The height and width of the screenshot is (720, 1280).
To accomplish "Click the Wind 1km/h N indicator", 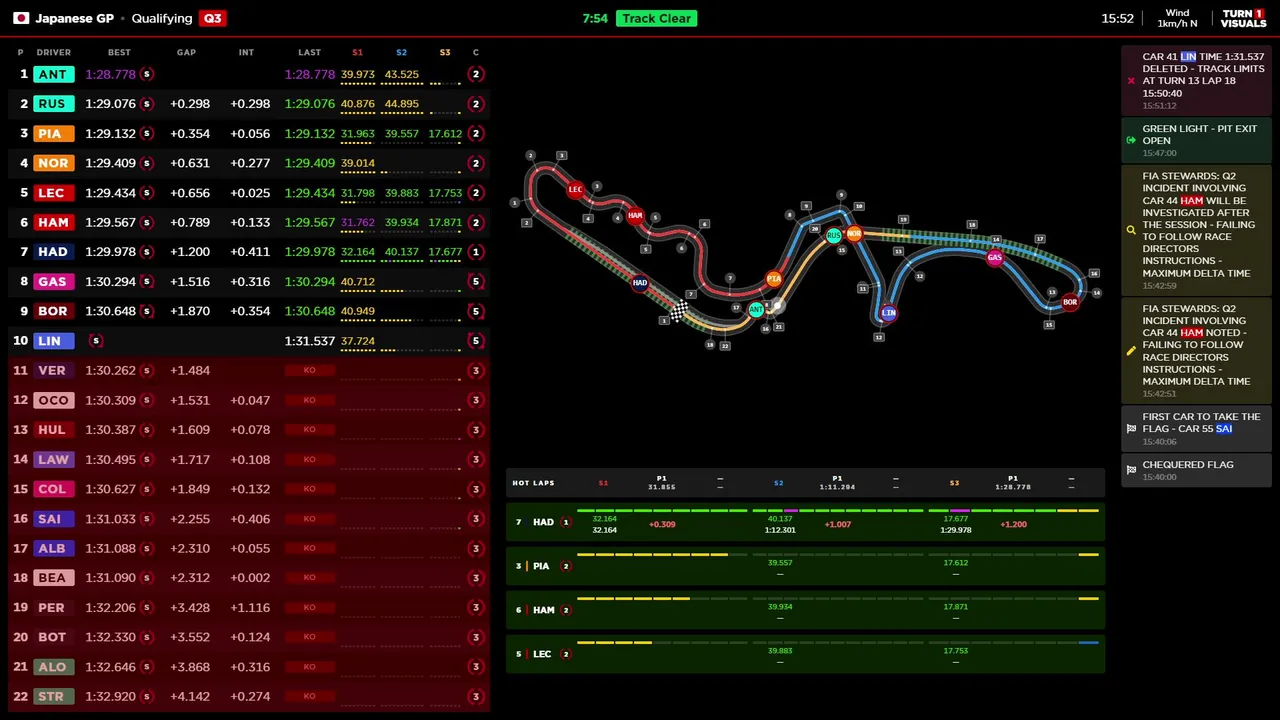I will coord(1177,18).
